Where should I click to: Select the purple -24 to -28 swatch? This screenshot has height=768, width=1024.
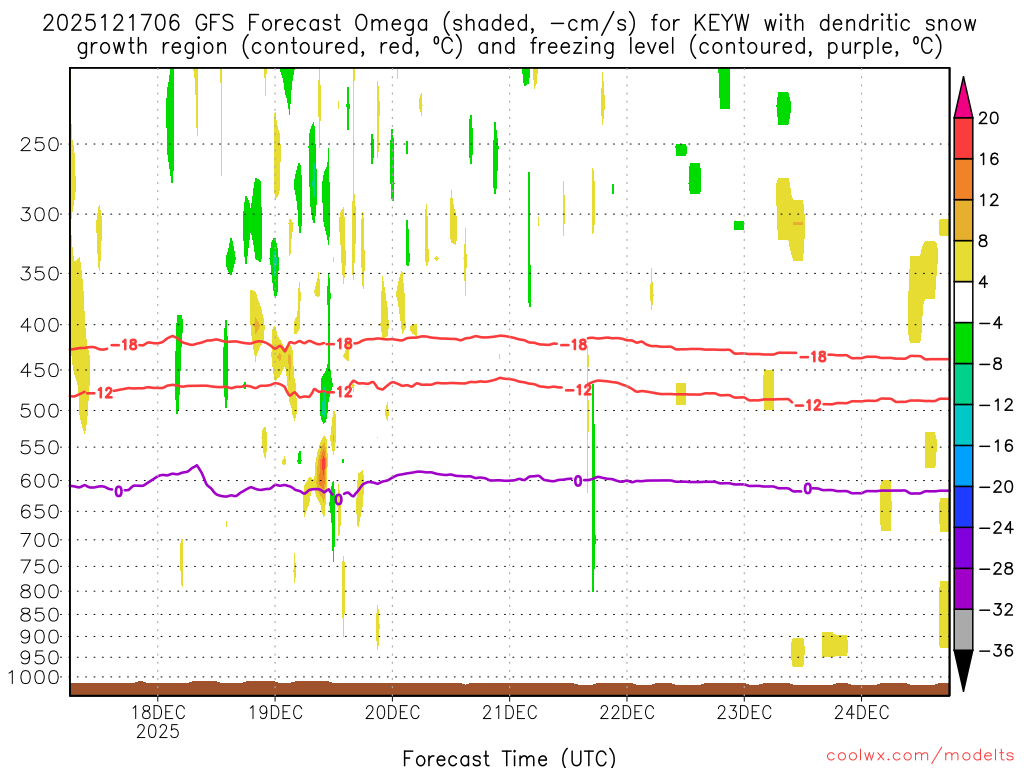tap(963, 547)
